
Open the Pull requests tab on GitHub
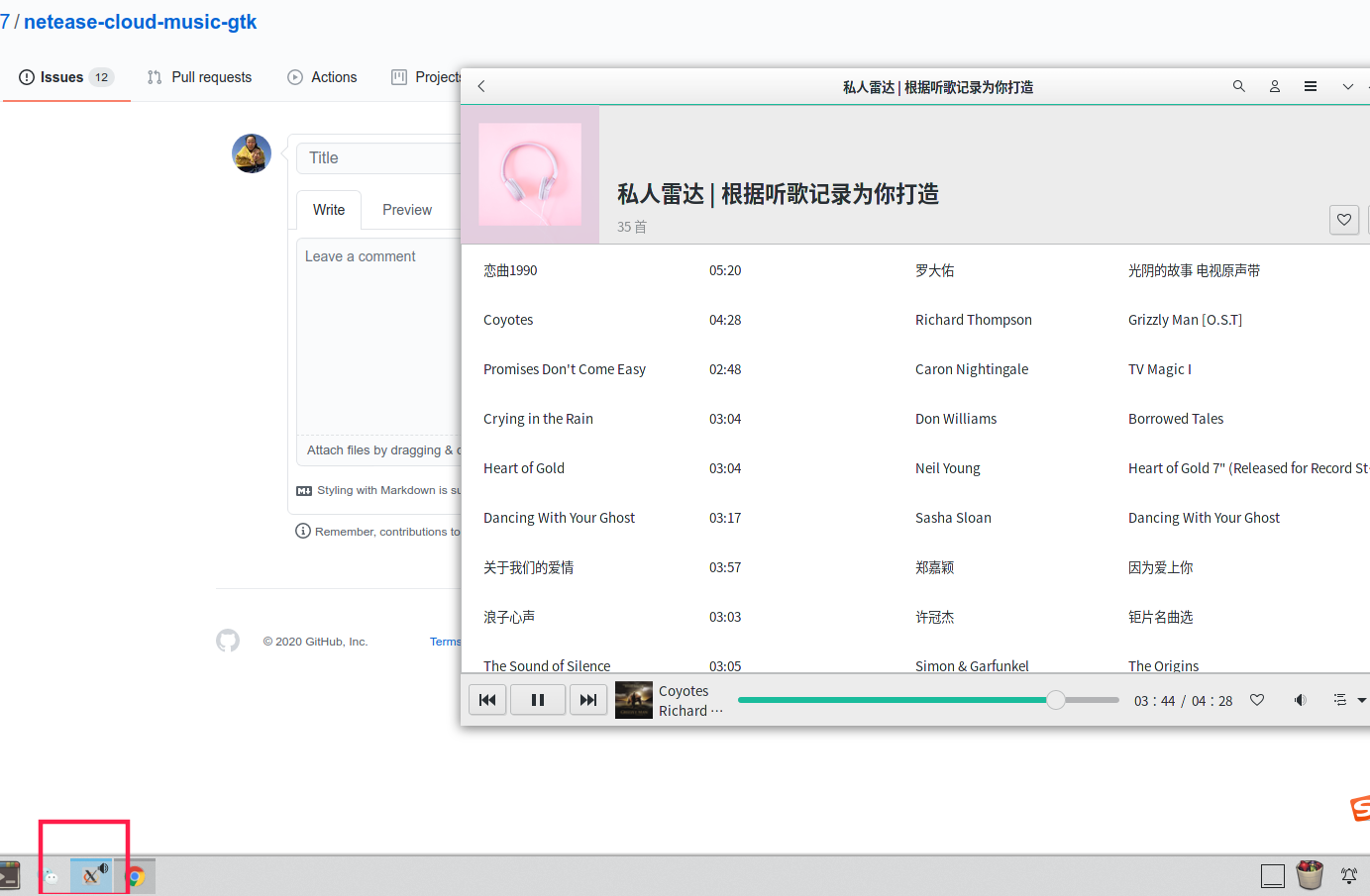click(199, 77)
